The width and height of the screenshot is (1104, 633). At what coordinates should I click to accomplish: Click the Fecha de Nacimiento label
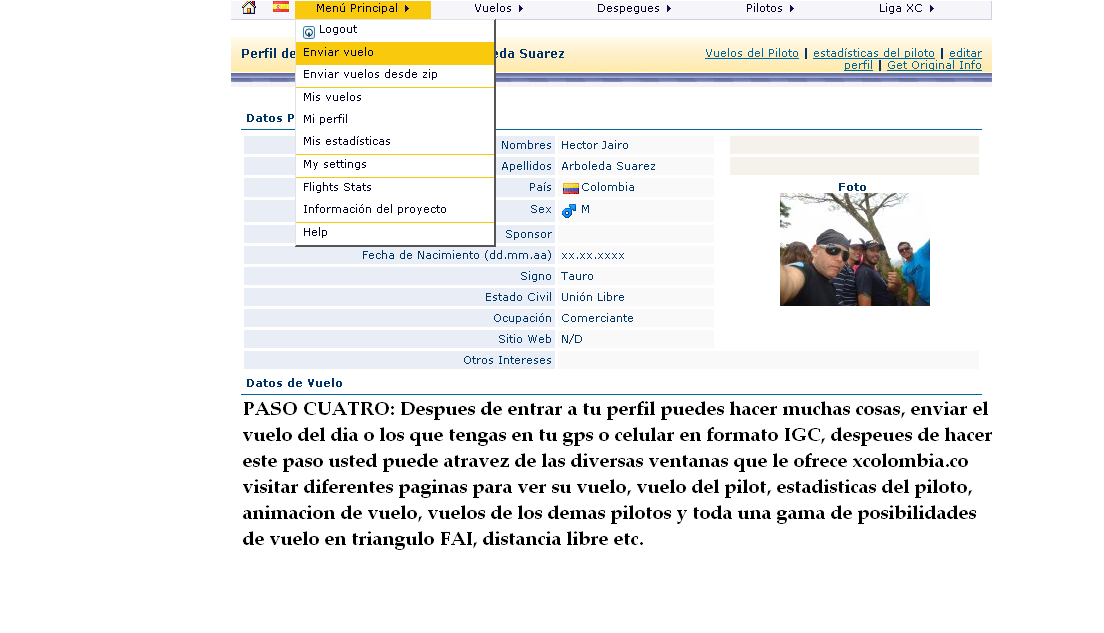click(456, 256)
